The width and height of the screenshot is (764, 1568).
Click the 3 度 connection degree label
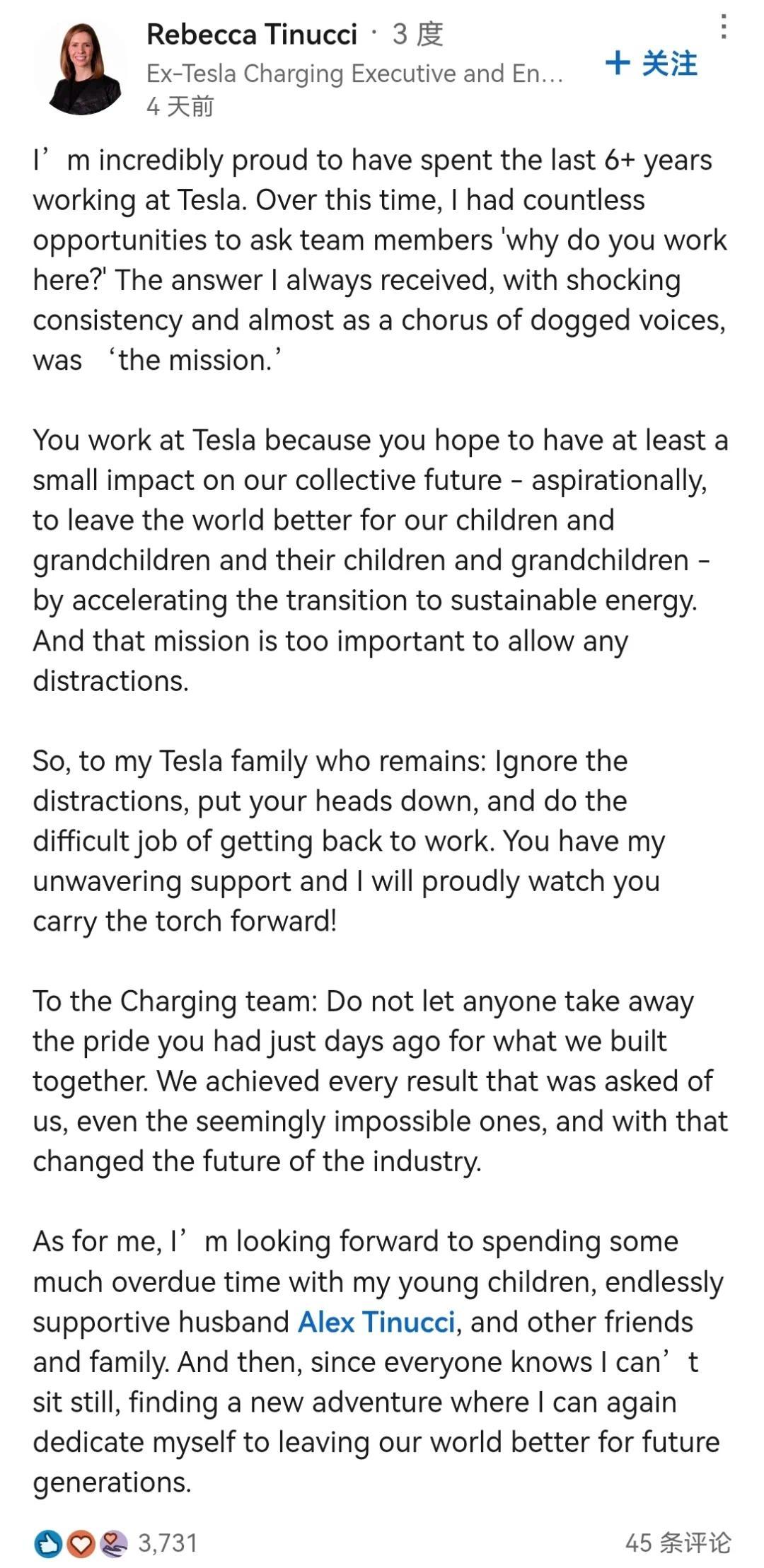tap(417, 34)
